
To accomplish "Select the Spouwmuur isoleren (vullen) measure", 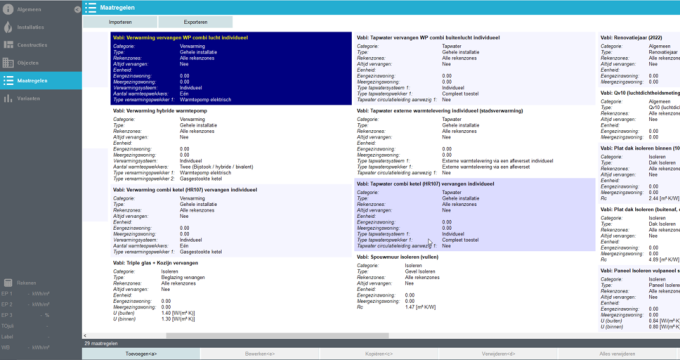I will coord(474,282).
